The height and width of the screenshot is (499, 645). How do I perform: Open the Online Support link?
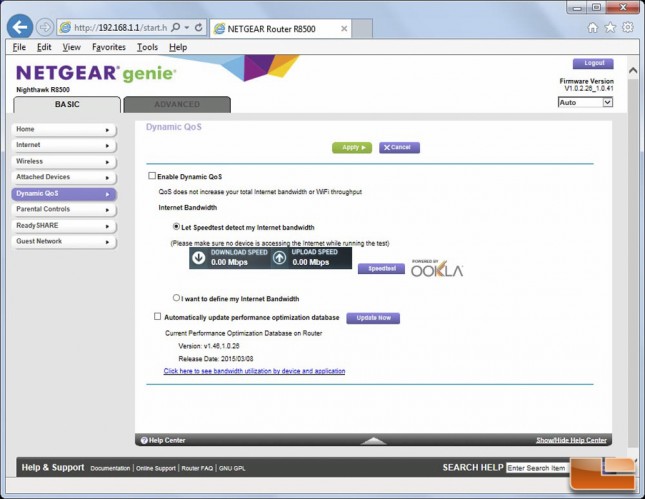point(156,468)
